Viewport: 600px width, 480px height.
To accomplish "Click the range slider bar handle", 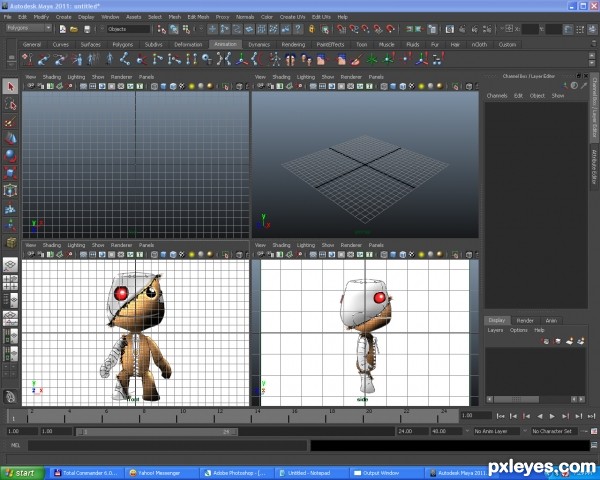I will tap(157, 432).
